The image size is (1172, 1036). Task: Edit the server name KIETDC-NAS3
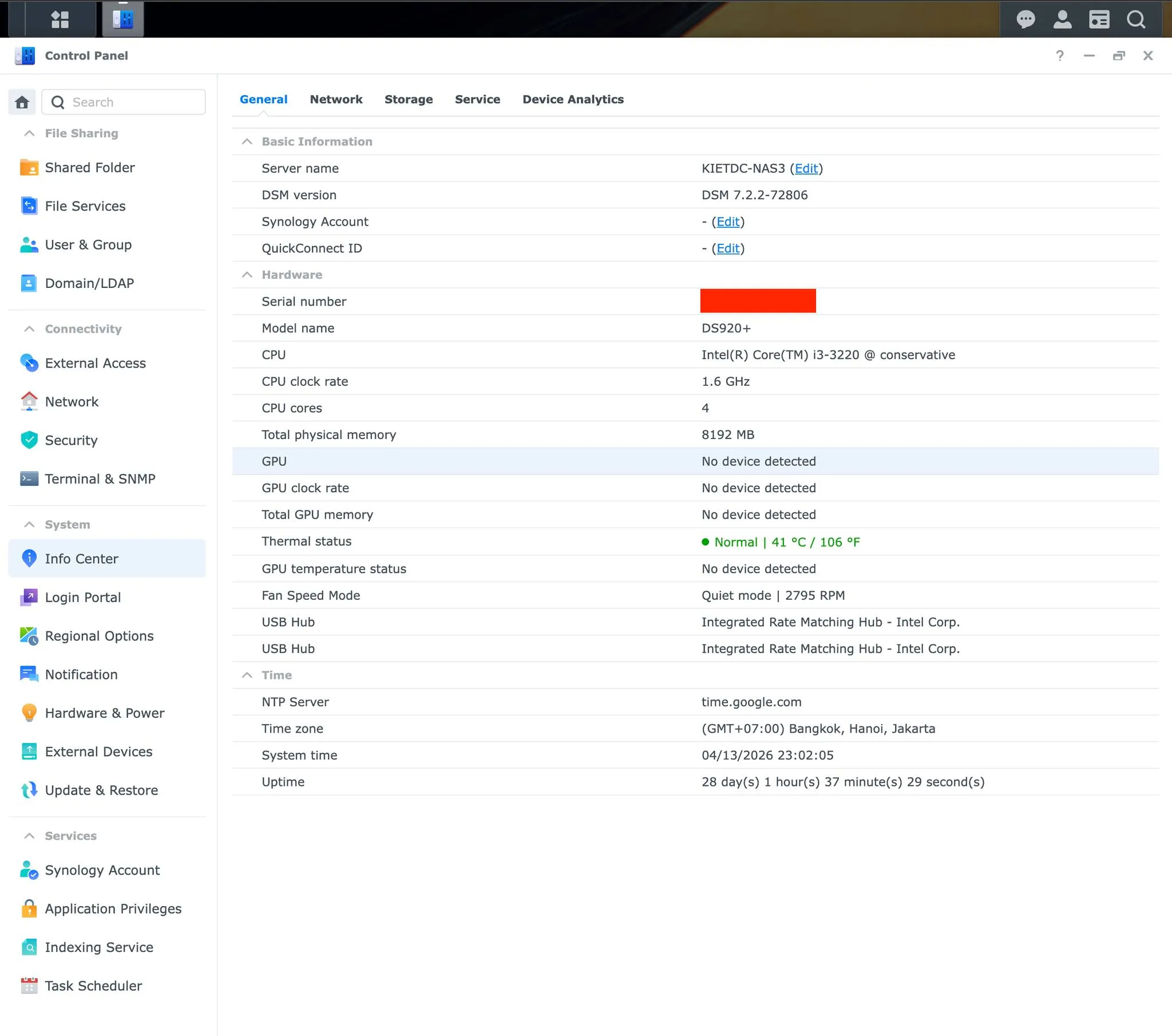tap(806, 169)
